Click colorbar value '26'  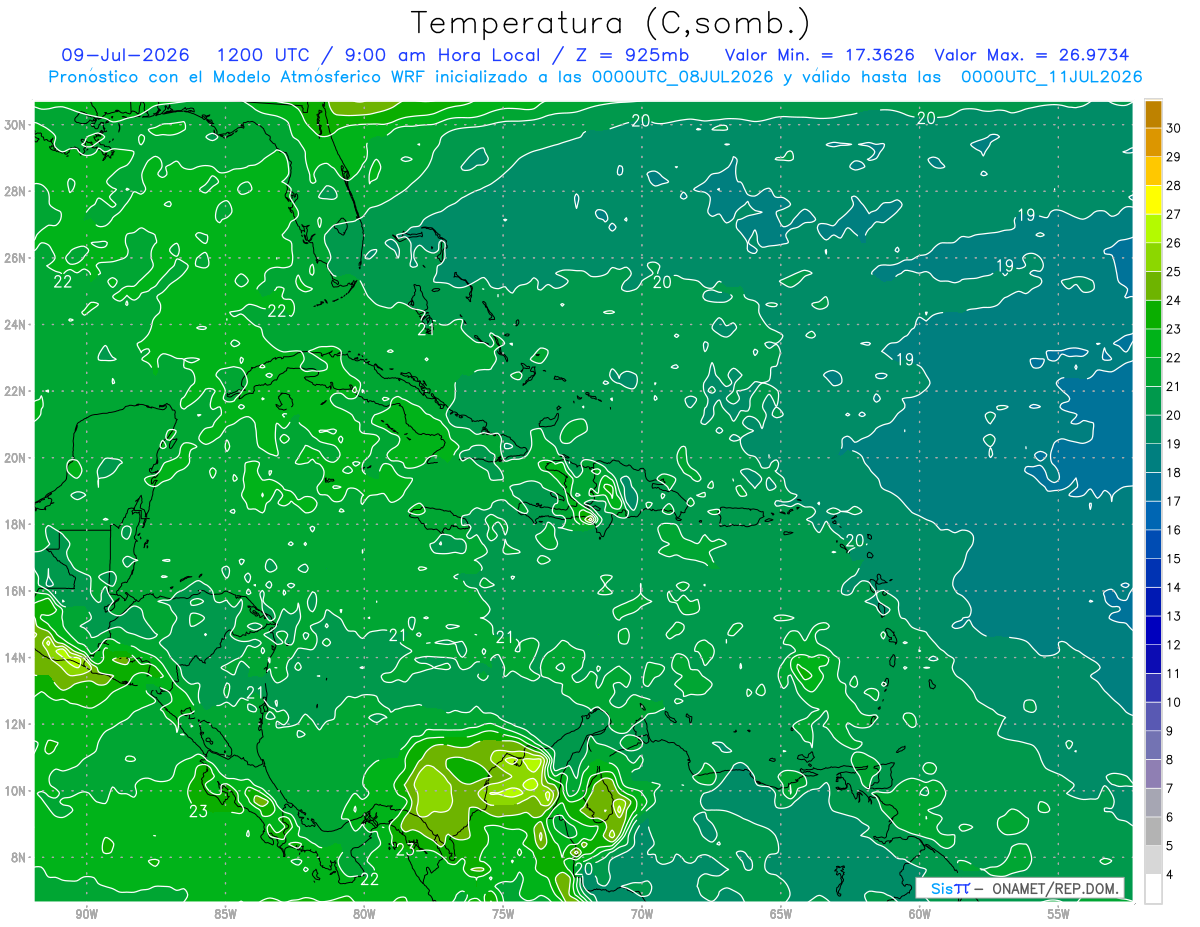(1173, 243)
